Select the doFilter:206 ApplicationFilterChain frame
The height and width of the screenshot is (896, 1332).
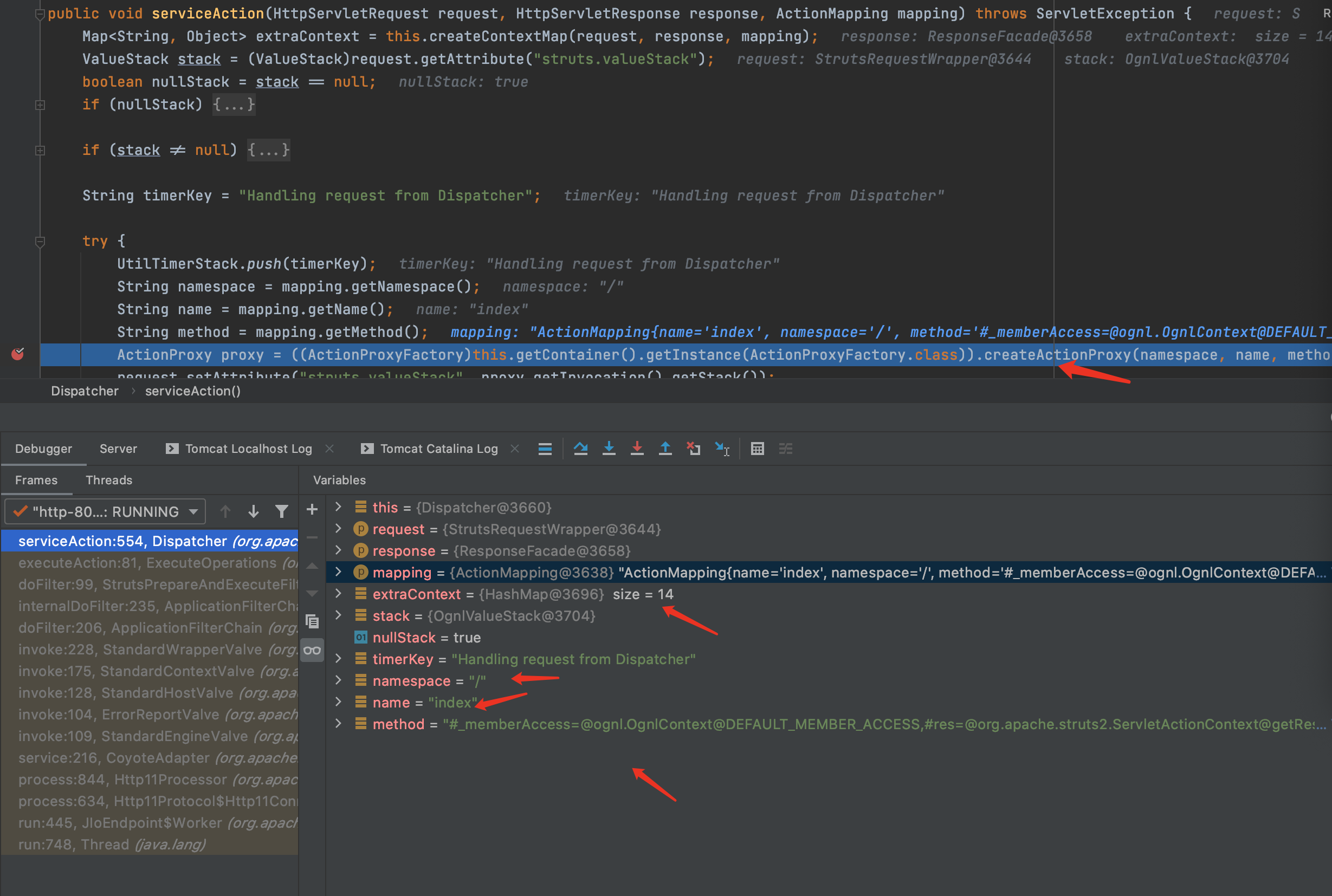(149, 628)
